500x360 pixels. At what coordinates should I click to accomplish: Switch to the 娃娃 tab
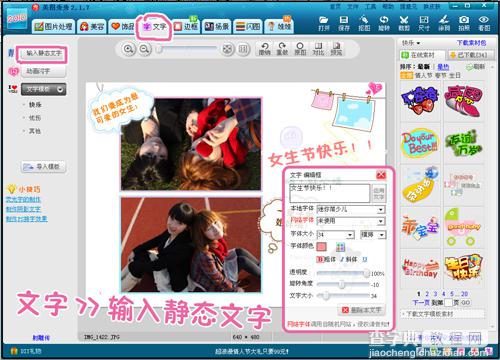(279, 26)
